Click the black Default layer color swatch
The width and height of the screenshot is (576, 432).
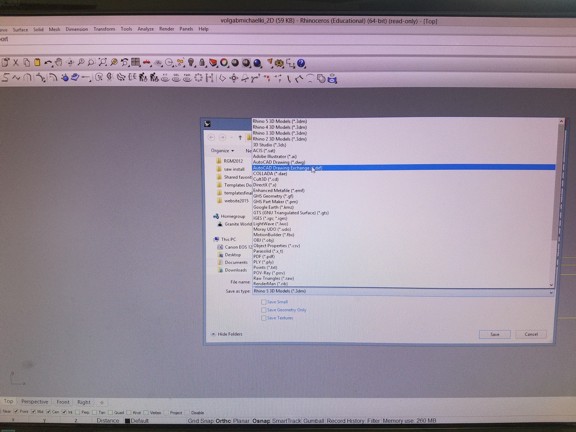(127, 421)
